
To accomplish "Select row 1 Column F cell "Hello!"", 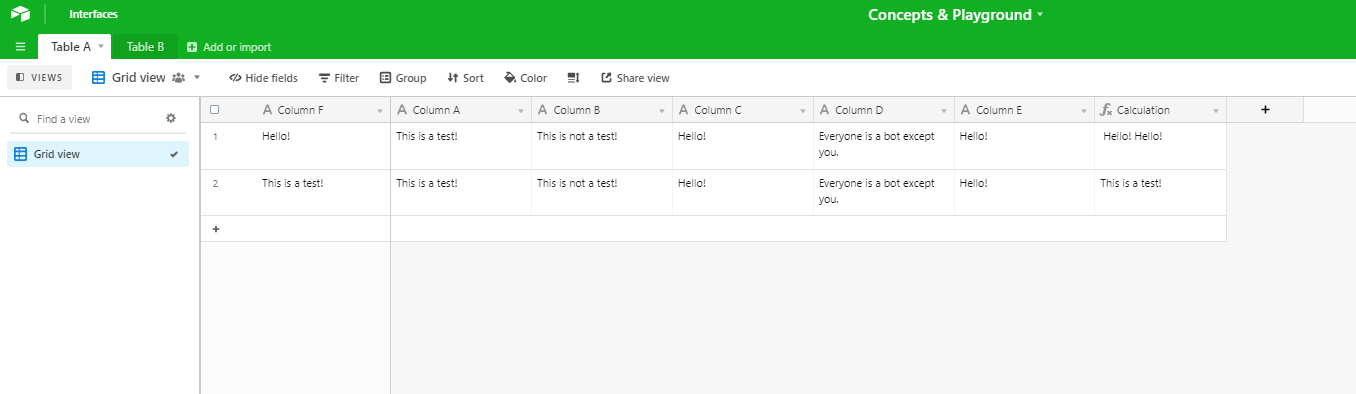I will click(322, 146).
